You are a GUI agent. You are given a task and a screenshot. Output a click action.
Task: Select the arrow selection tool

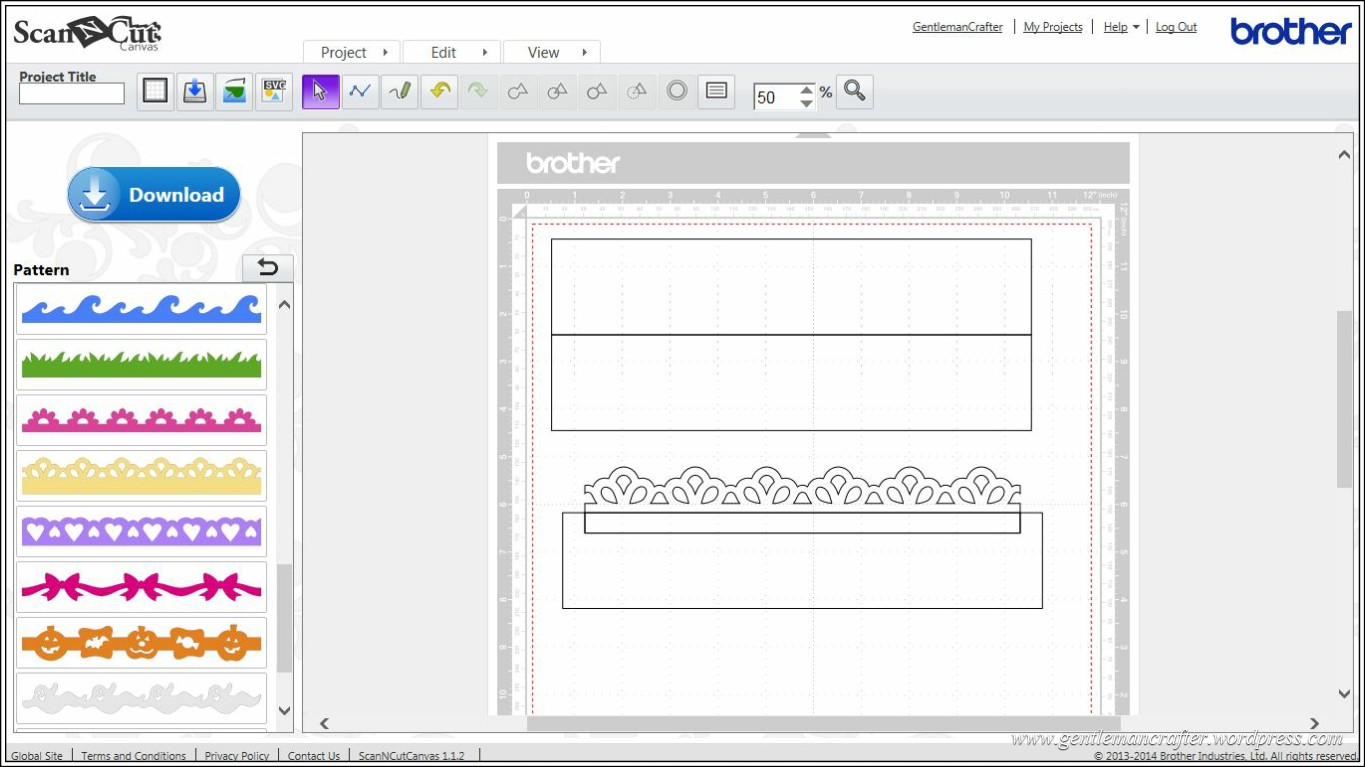320,91
